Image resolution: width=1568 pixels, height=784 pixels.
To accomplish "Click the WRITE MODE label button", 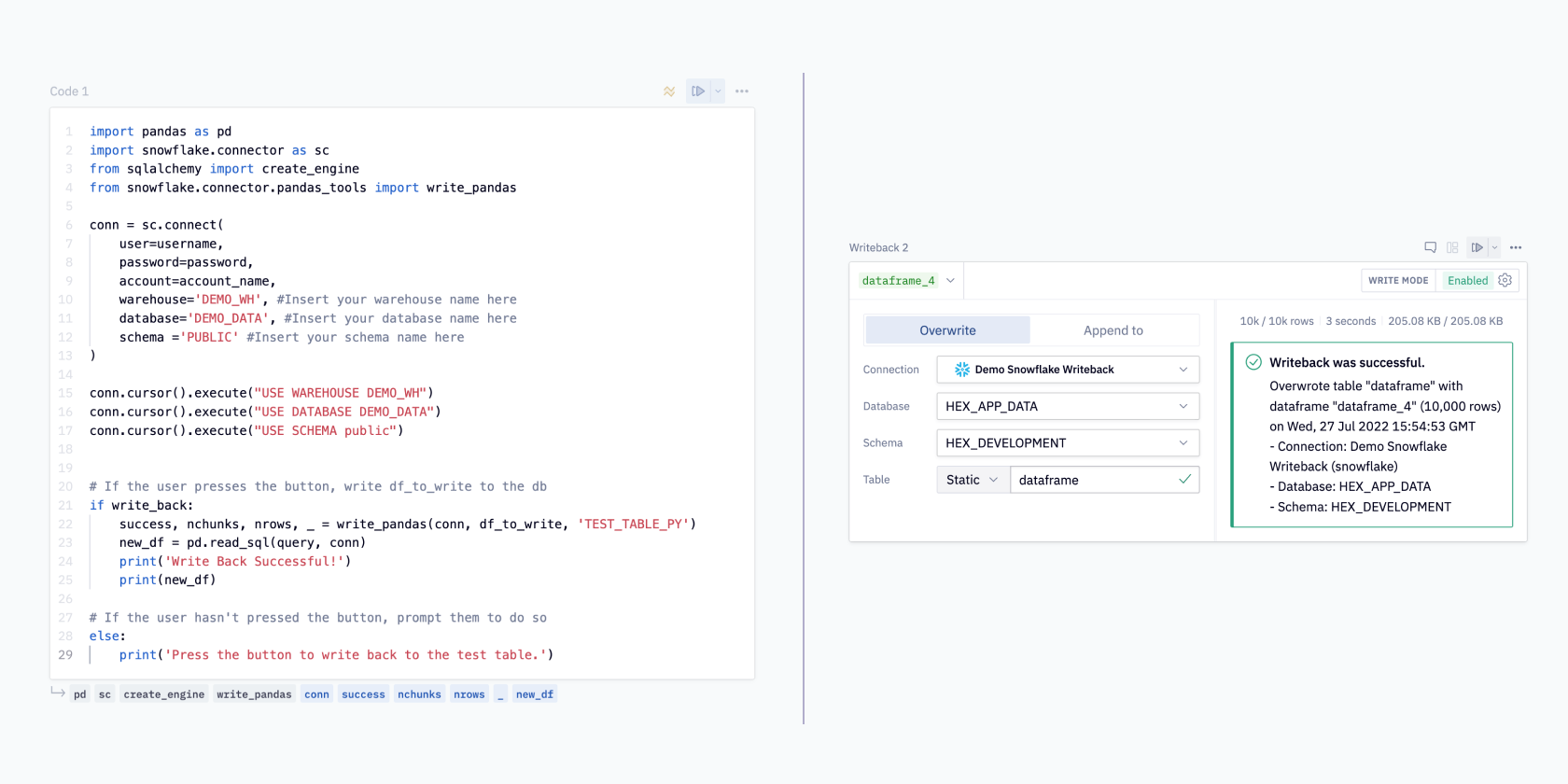I will (1398, 280).
